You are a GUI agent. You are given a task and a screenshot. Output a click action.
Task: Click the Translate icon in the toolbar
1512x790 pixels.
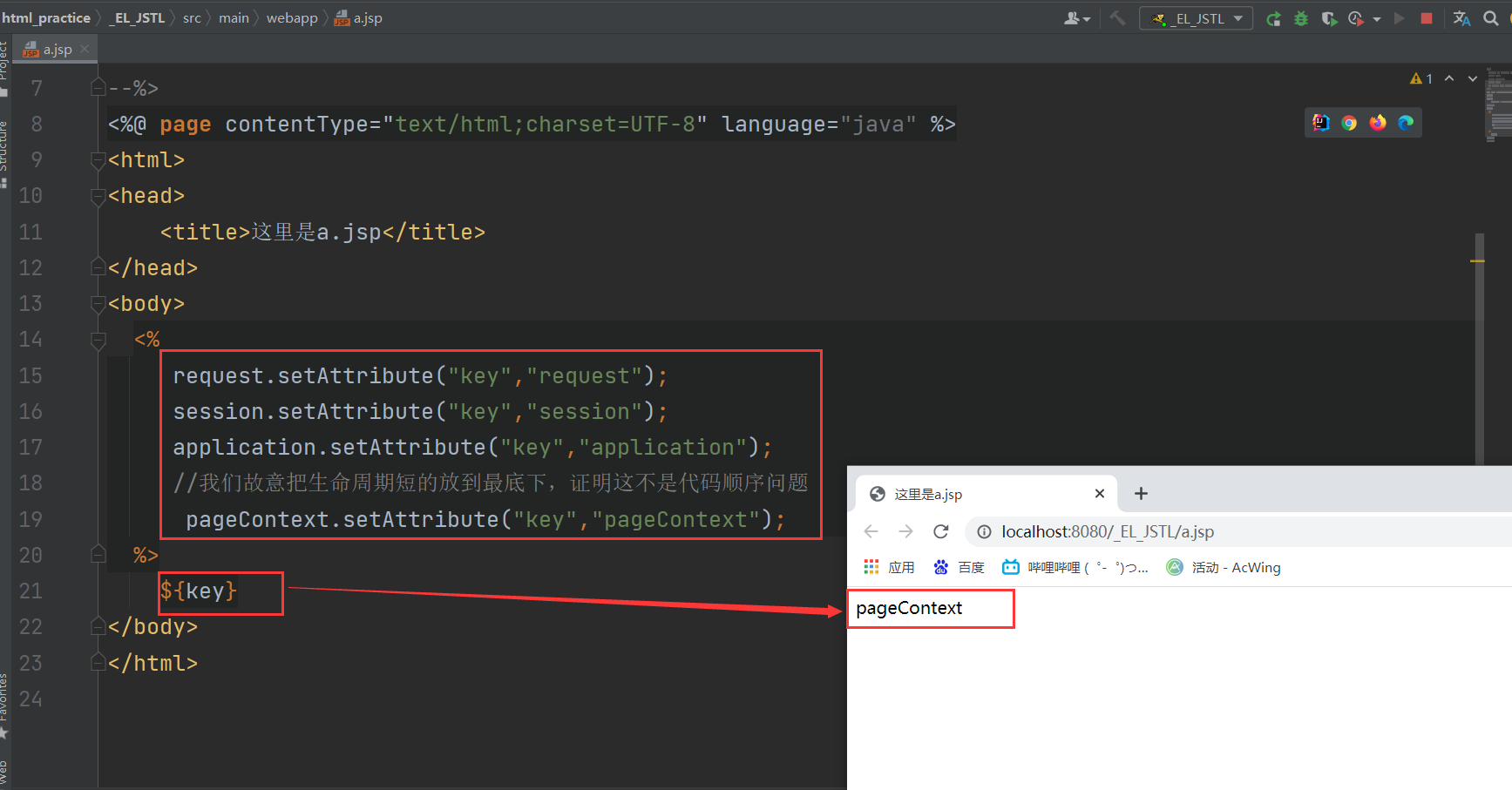click(x=1461, y=18)
